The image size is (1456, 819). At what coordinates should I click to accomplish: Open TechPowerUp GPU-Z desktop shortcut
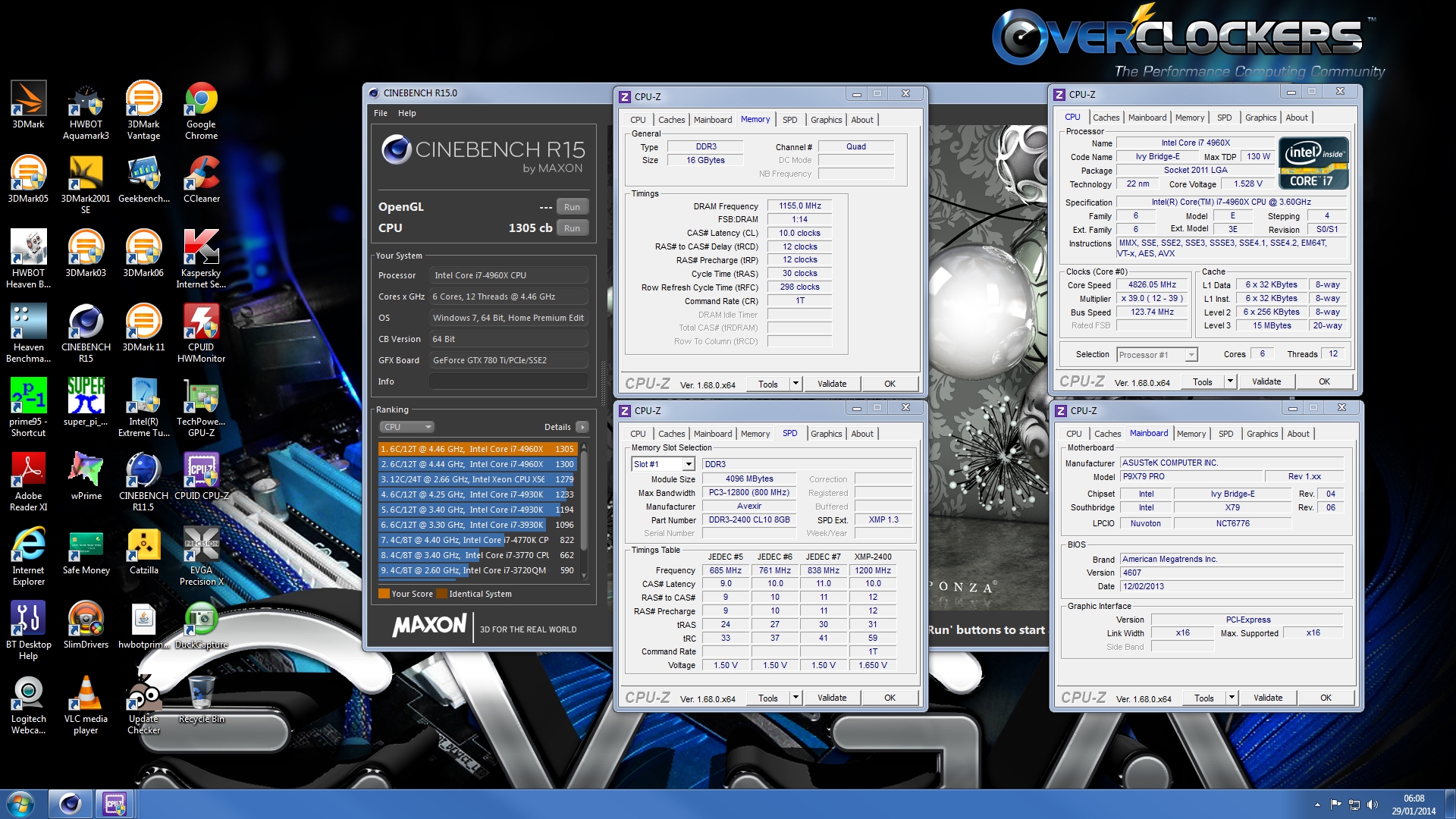point(201,408)
